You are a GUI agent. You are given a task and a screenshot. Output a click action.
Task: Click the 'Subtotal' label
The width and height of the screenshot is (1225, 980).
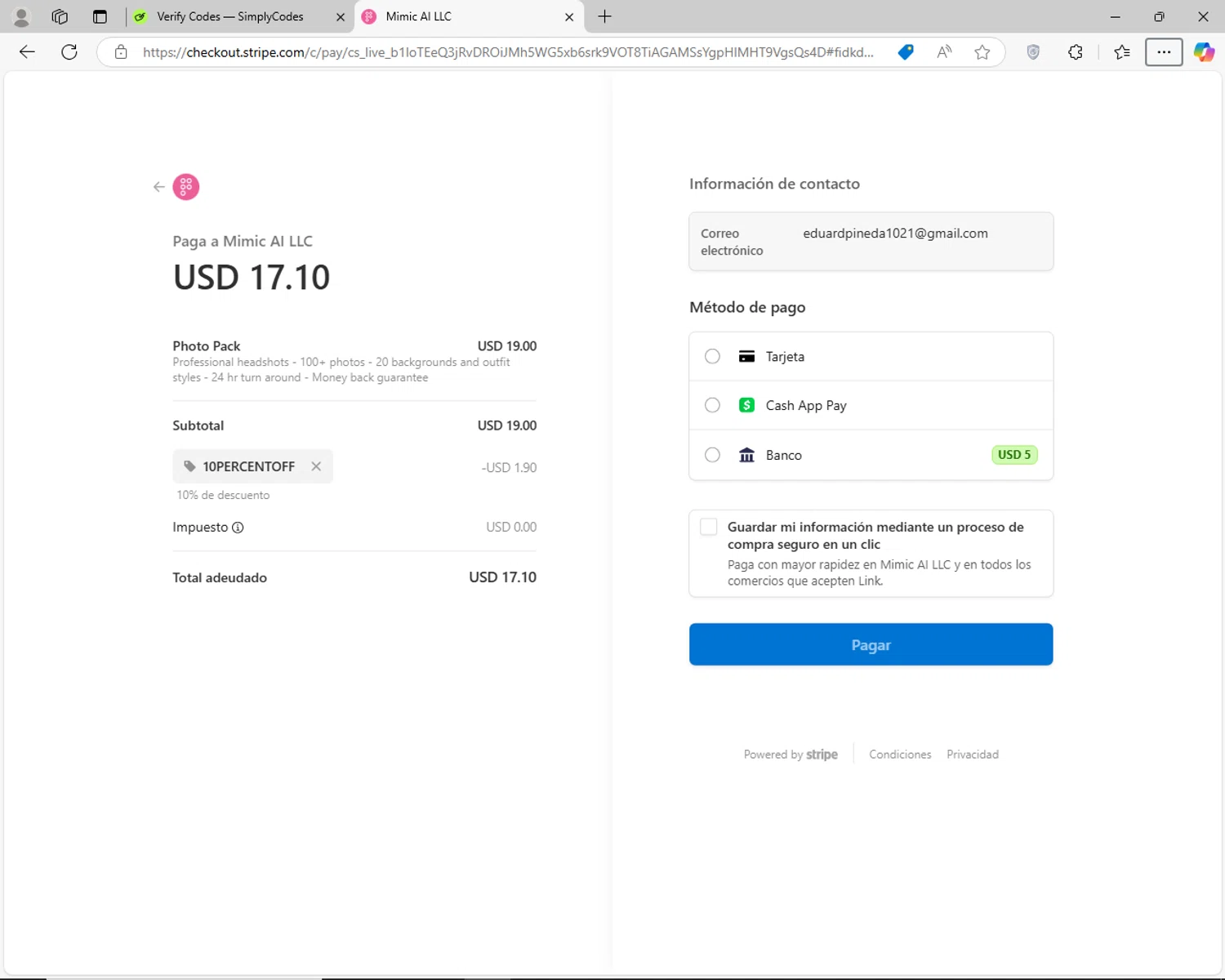point(198,425)
